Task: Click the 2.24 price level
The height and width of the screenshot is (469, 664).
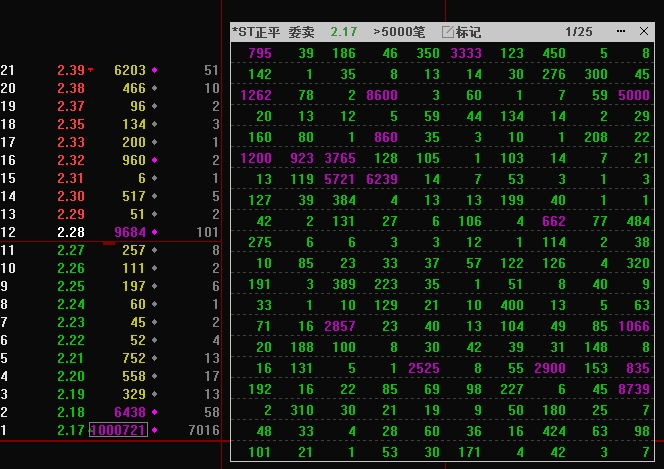Action: click(71, 304)
